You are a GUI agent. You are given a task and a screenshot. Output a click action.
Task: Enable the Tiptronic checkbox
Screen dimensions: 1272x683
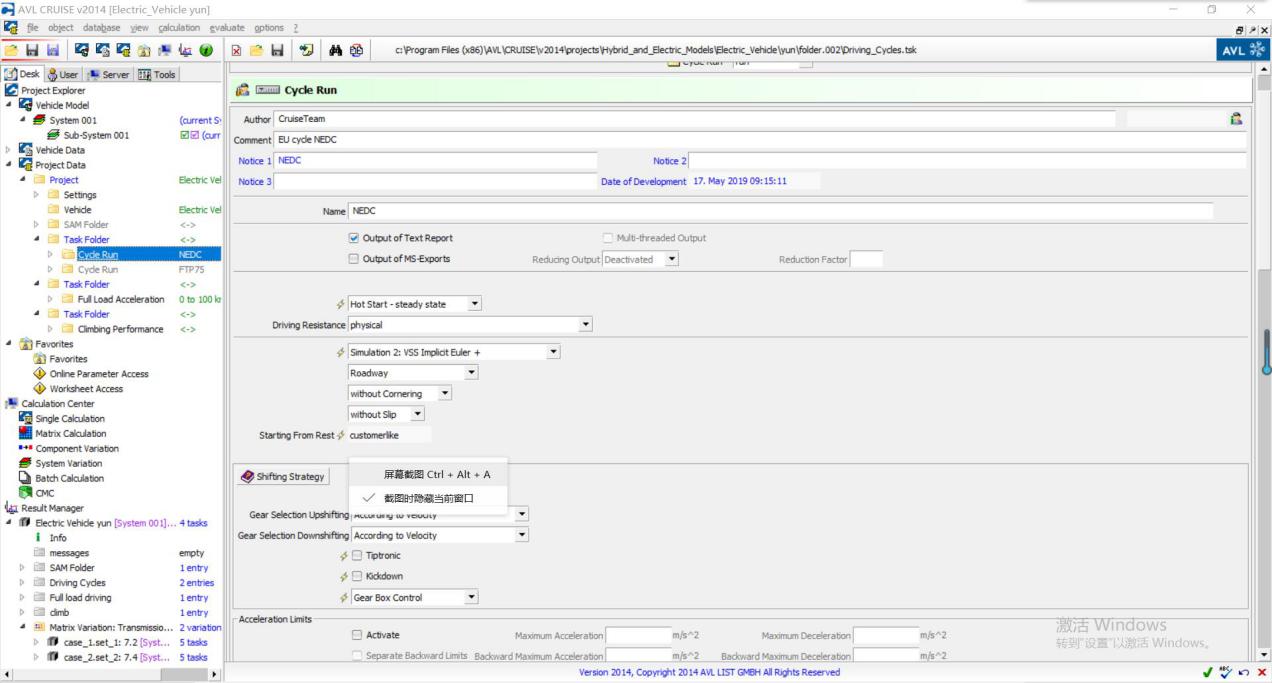pyautogui.click(x=354, y=556)
